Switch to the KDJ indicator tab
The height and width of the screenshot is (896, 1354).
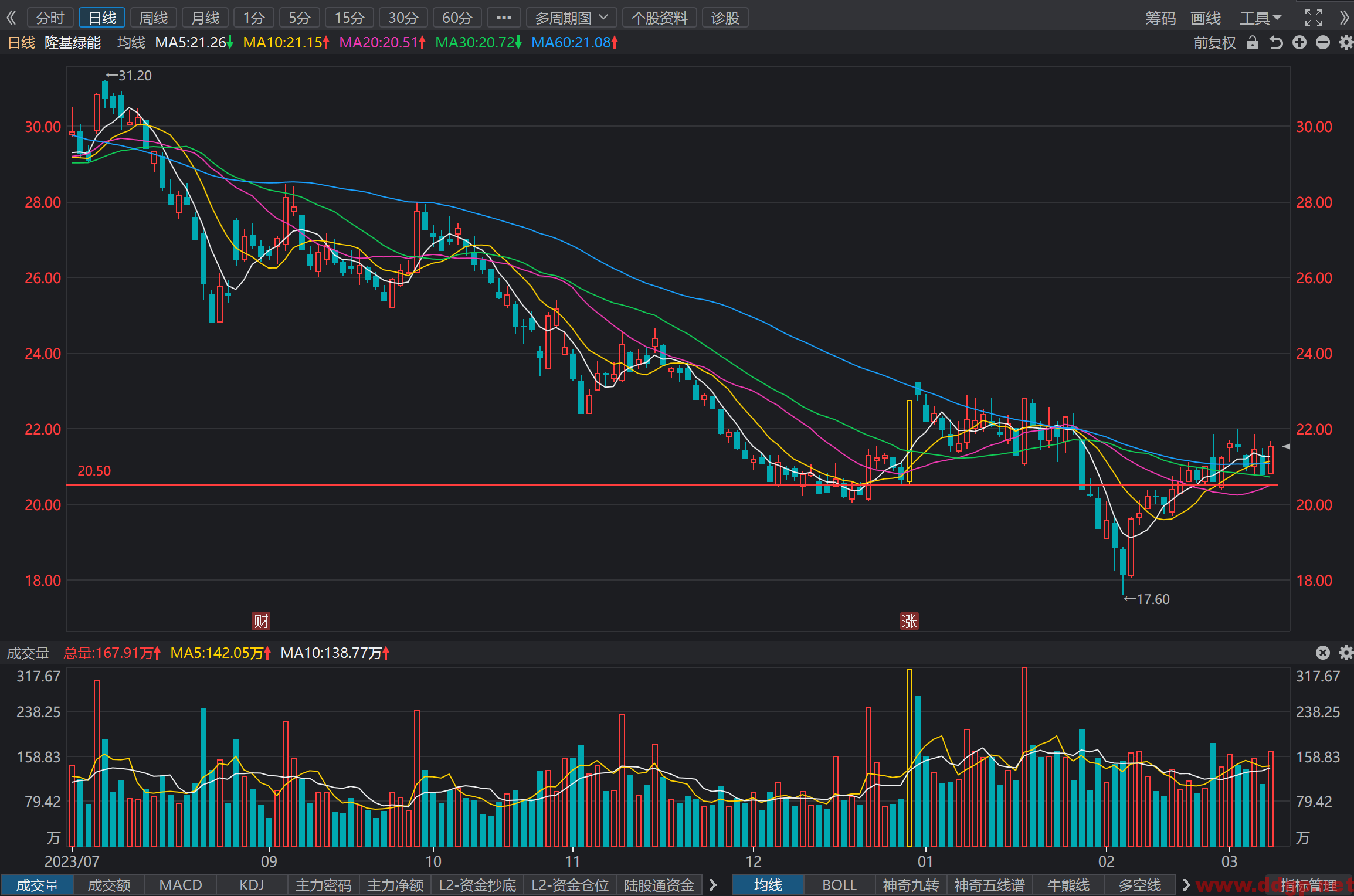point(252,885)
